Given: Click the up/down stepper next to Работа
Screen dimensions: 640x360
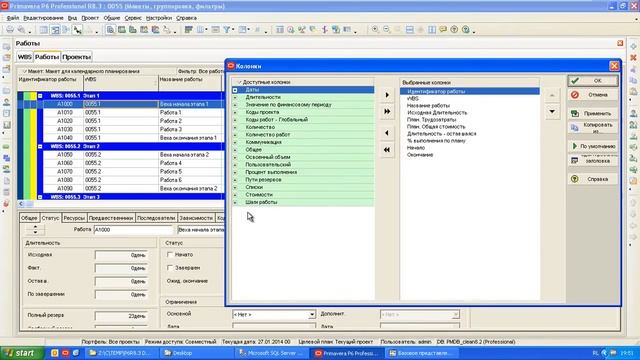Looking at the screenshot, I should click(35, 230).
